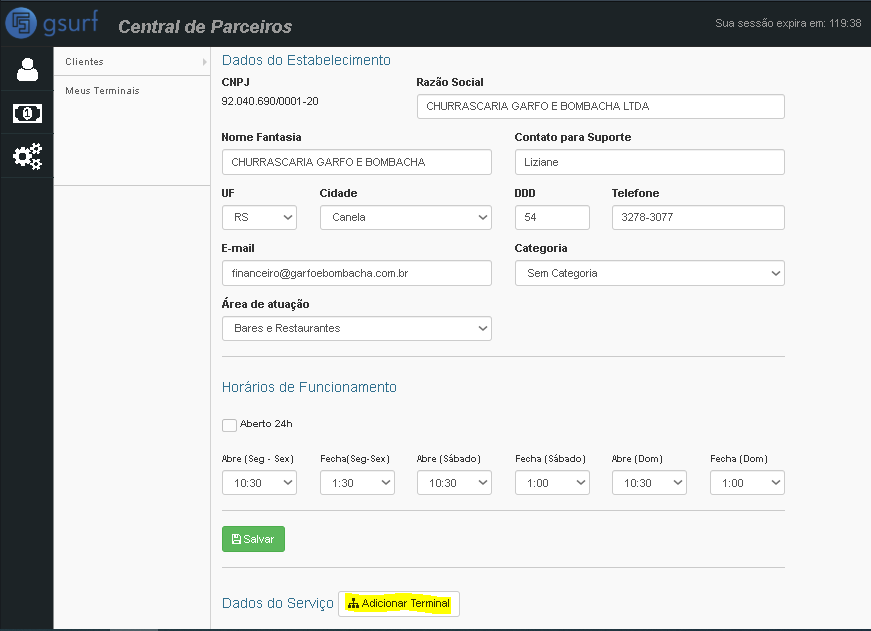Screen dimensions: 871x631
Task: Click the gsurf logo icon
Action: tap(21, 23)
